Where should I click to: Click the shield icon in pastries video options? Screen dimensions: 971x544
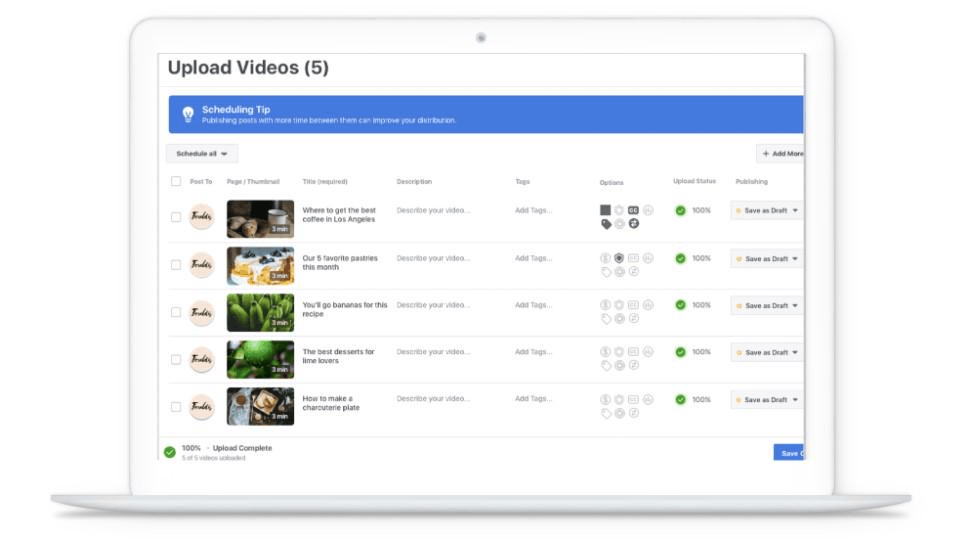[619, 258]
